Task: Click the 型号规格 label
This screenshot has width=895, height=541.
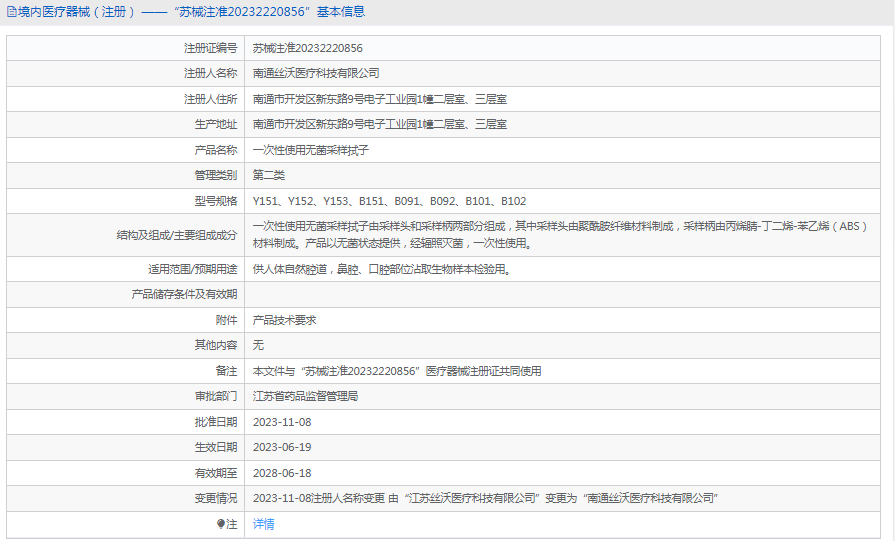Action: point(216,201)
